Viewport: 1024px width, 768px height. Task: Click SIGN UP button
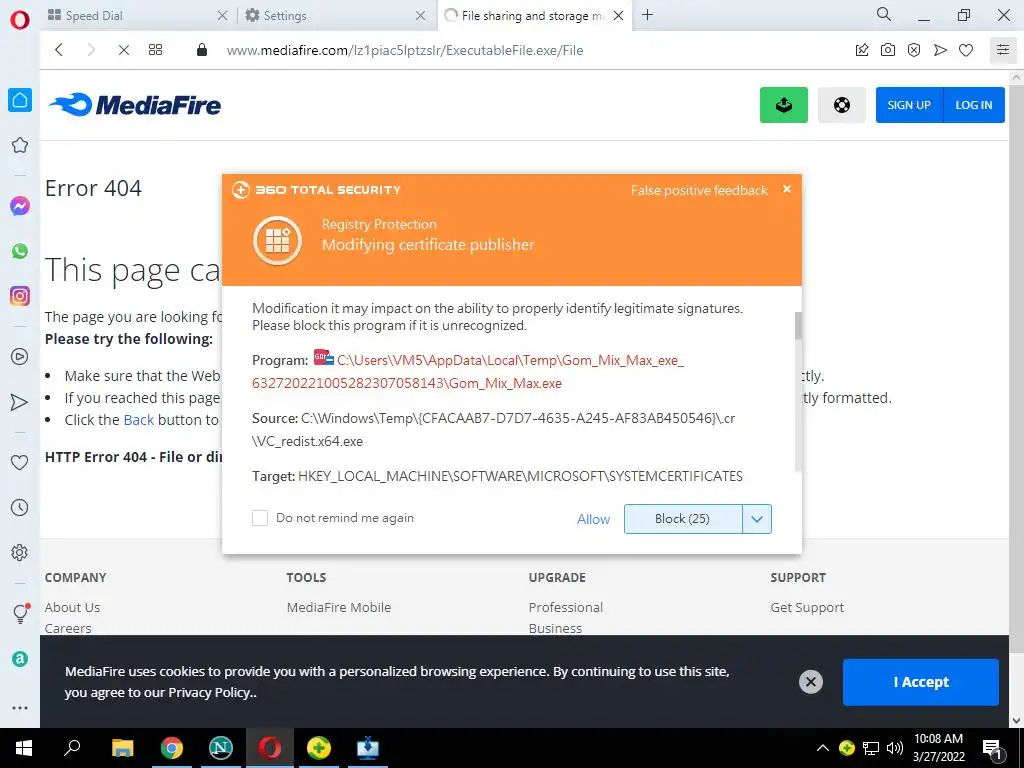pos(909,104)
